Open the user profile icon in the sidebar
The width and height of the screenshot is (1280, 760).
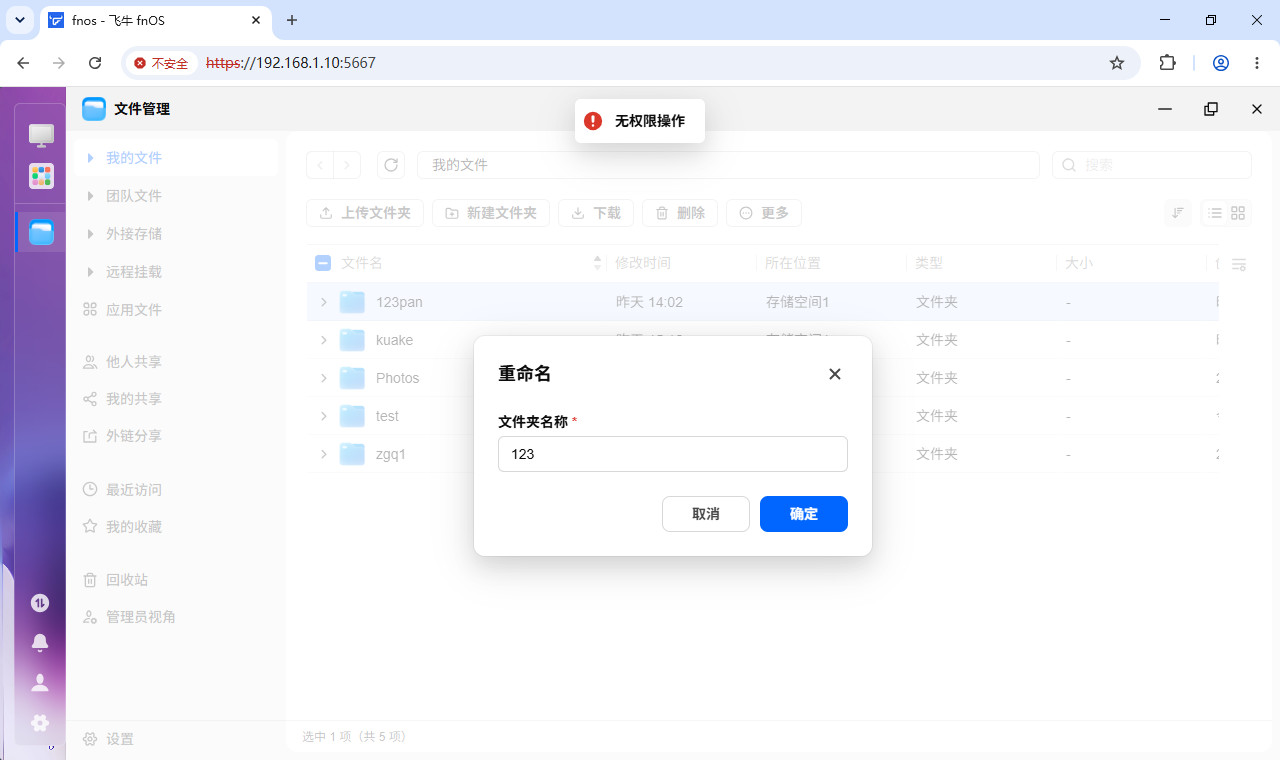click(40, 683)
